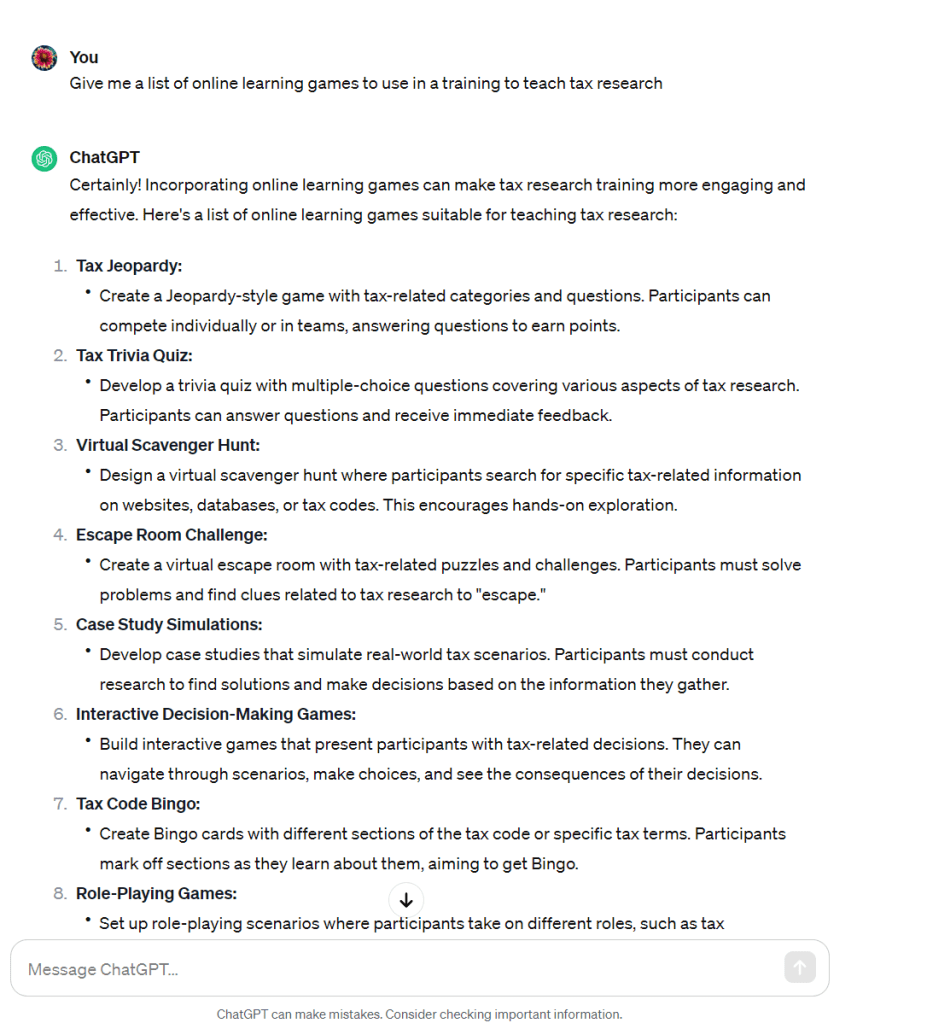Click the send message arrow button
Image resolution: width=927 pixels, height=1023 pixels.
(799, 967)
